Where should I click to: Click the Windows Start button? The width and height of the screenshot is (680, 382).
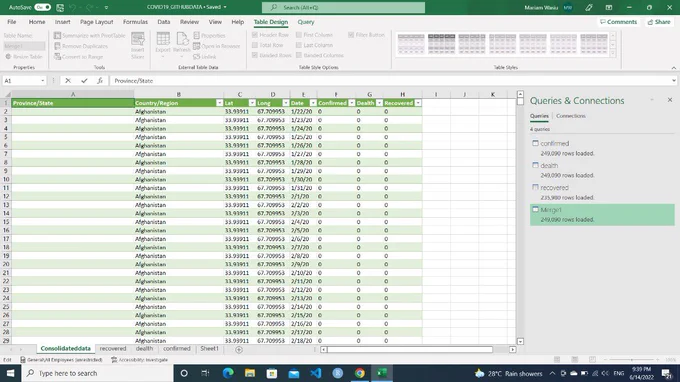(x=10, y=373)
